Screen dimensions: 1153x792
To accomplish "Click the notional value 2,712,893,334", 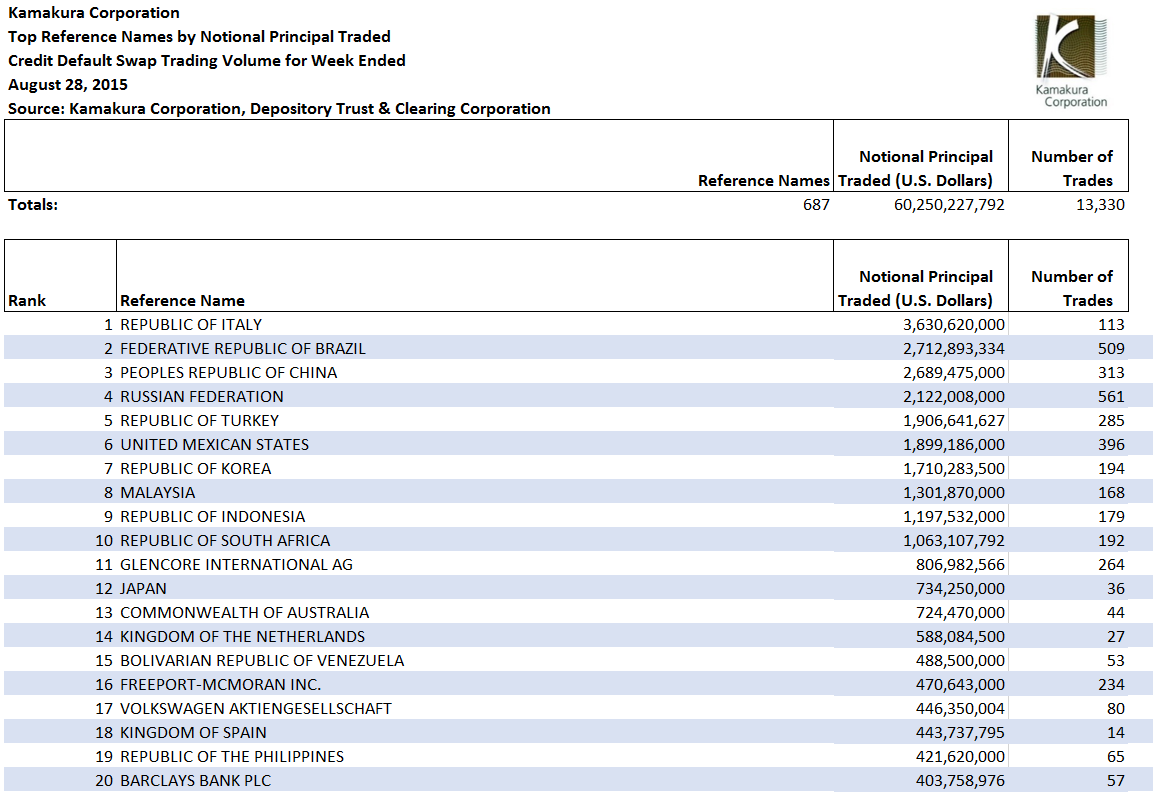I will (x=954, y=349).
